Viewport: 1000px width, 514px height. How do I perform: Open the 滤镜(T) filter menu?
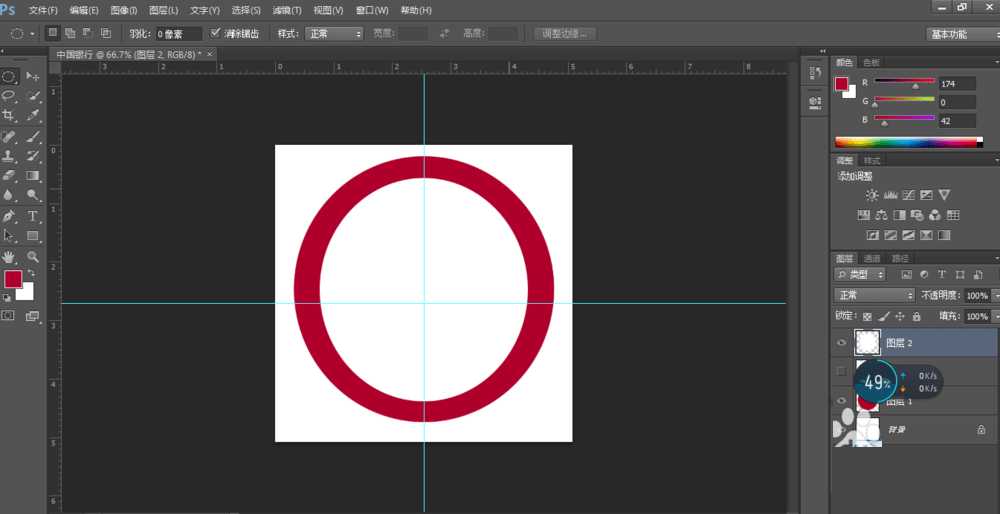pyautogui.click(x=289, y=10)
